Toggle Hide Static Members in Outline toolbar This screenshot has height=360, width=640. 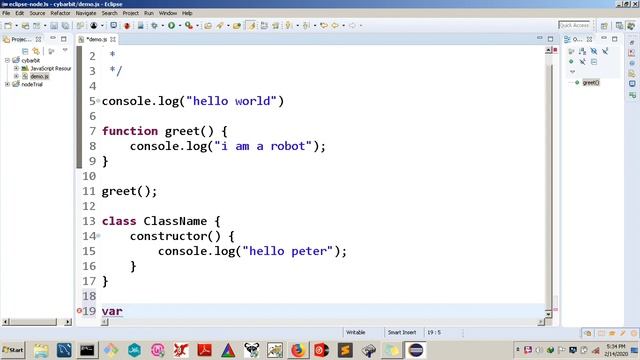point(605,51)
